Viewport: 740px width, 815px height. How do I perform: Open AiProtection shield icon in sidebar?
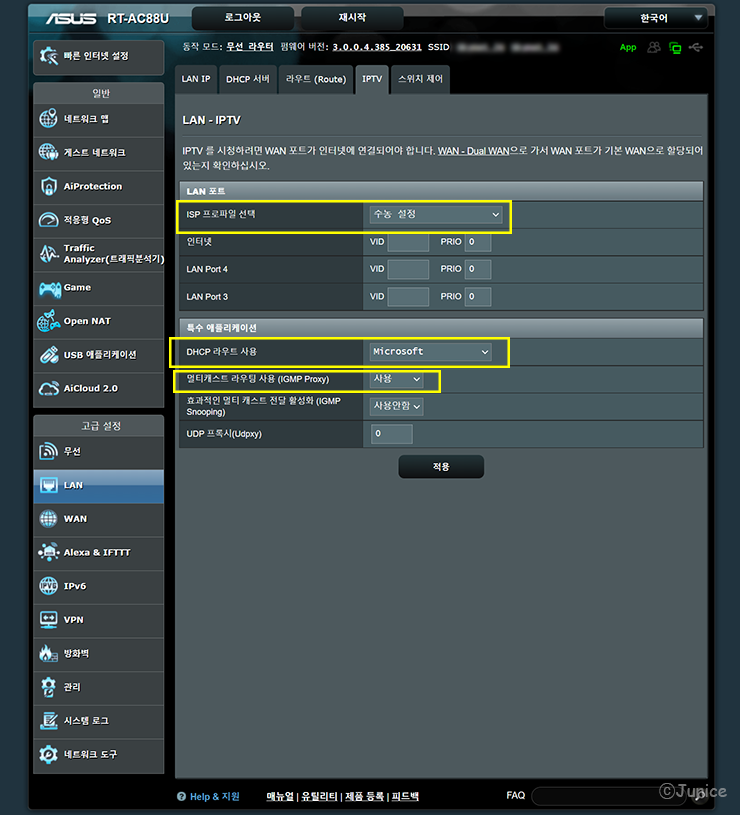pyautogui.click(x=48, y=187)
